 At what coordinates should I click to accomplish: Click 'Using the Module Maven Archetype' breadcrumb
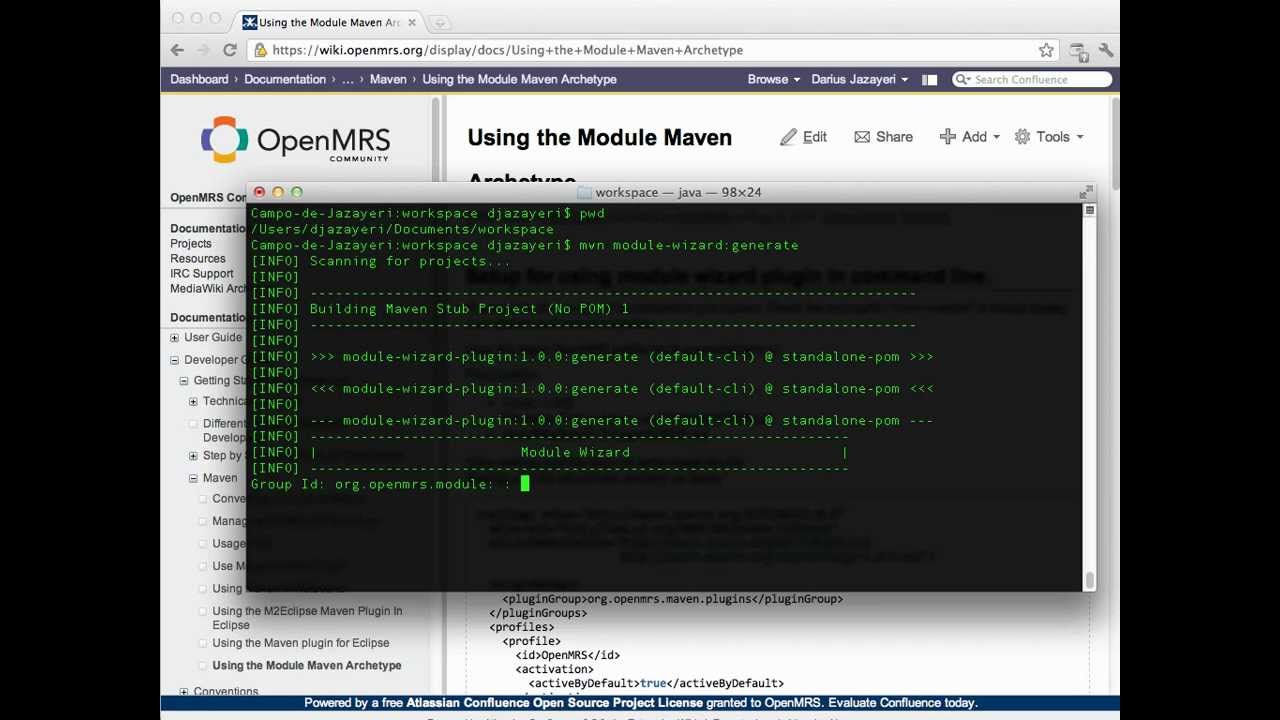click(519, 79)
